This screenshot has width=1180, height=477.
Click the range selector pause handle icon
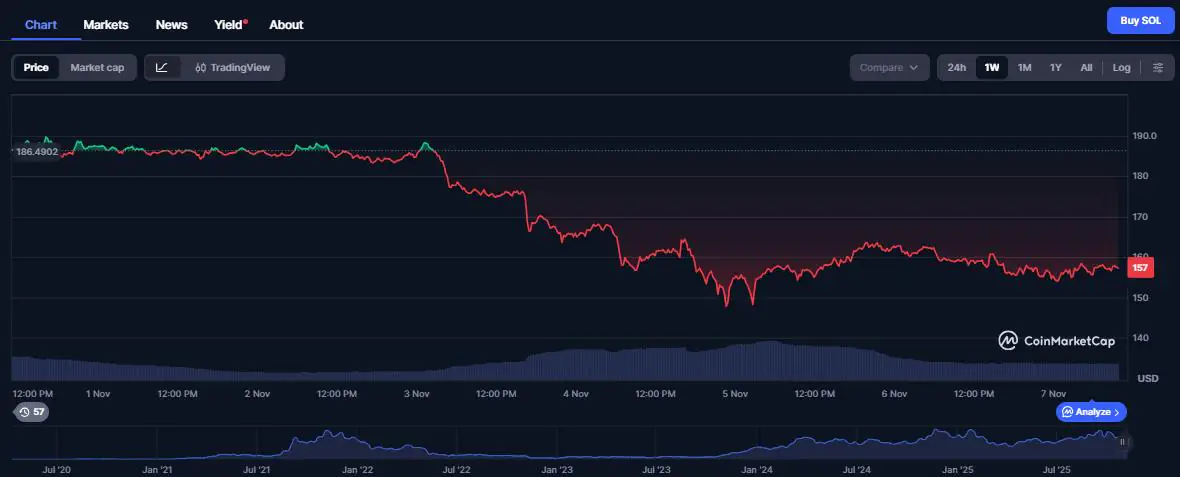(x=1122, y=442)
